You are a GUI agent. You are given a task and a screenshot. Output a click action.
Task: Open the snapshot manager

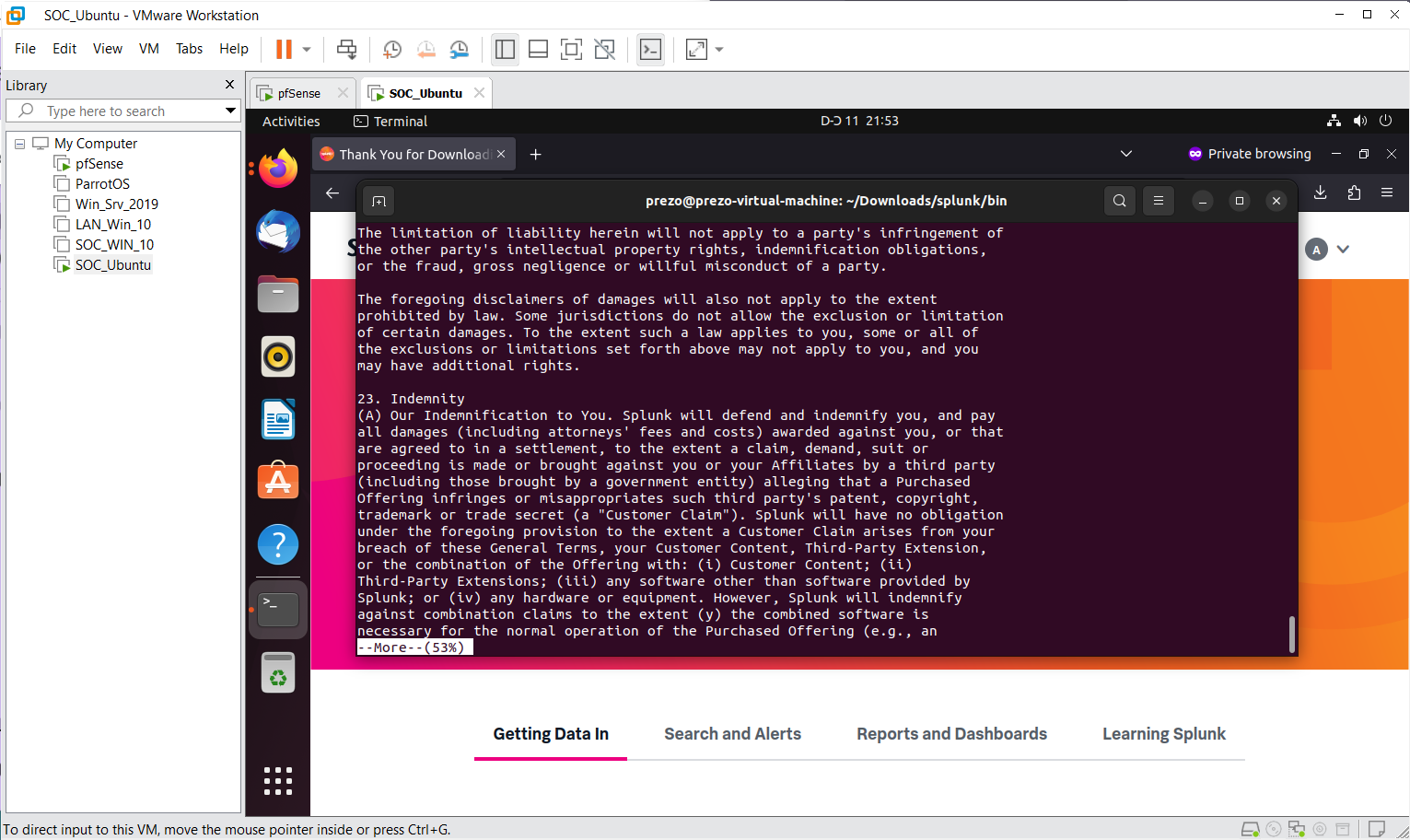click(459, 50)
